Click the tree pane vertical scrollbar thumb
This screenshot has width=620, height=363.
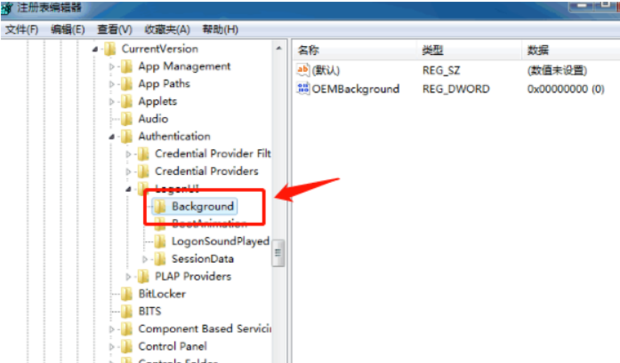[x=278, y=253]
